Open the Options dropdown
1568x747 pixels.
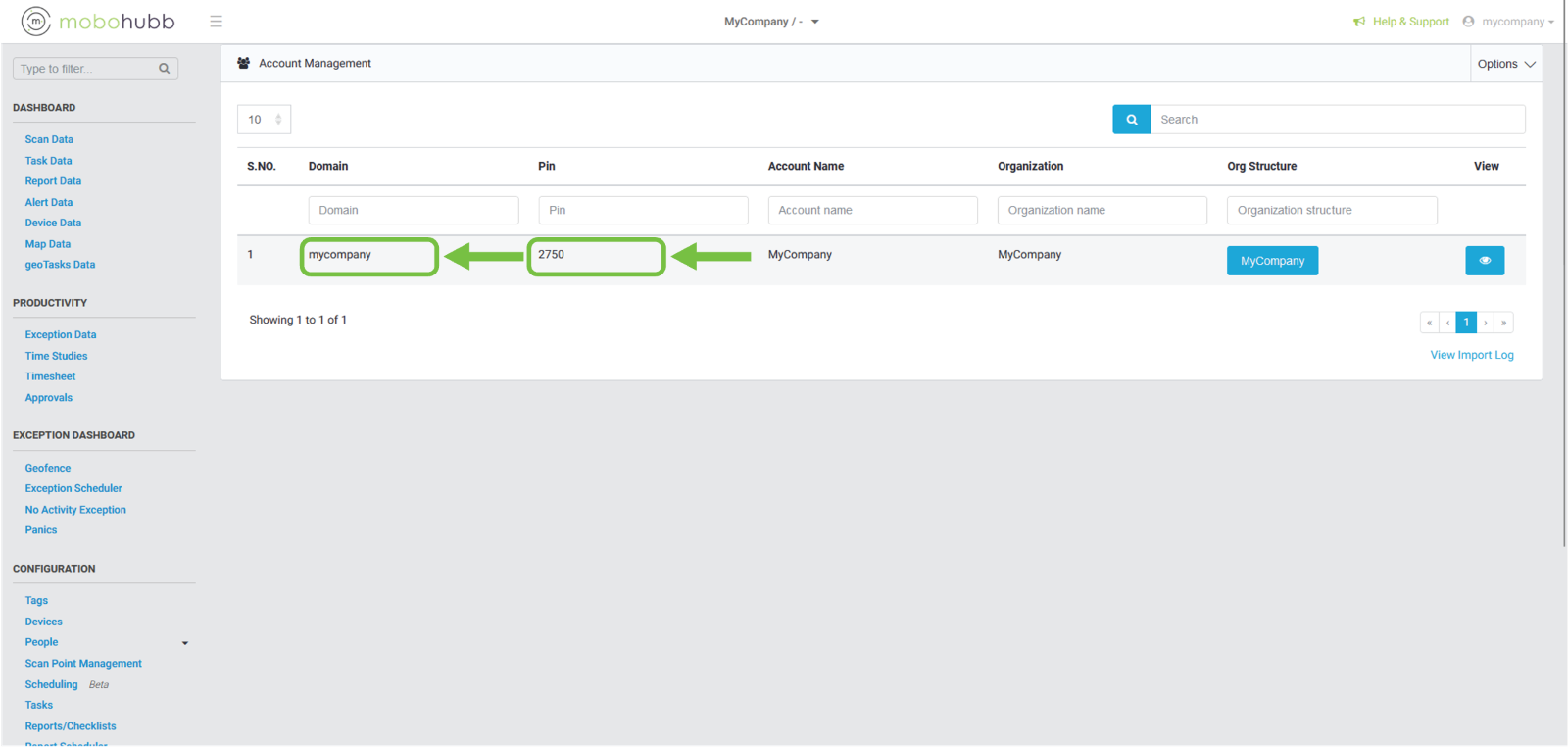tap(1505, 64)
